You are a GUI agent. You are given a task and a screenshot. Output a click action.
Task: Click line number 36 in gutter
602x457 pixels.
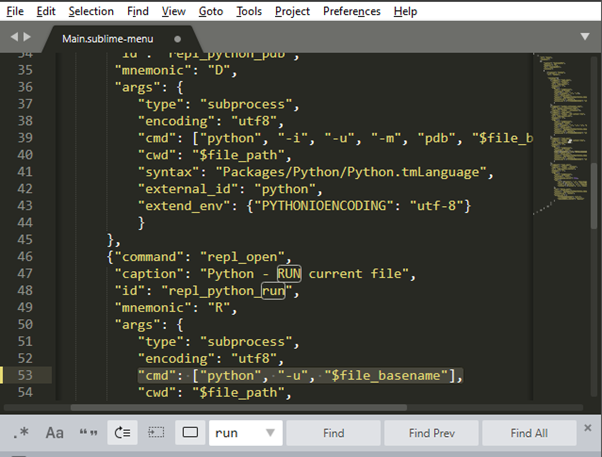pyautogui.click(x=25, y=87)
